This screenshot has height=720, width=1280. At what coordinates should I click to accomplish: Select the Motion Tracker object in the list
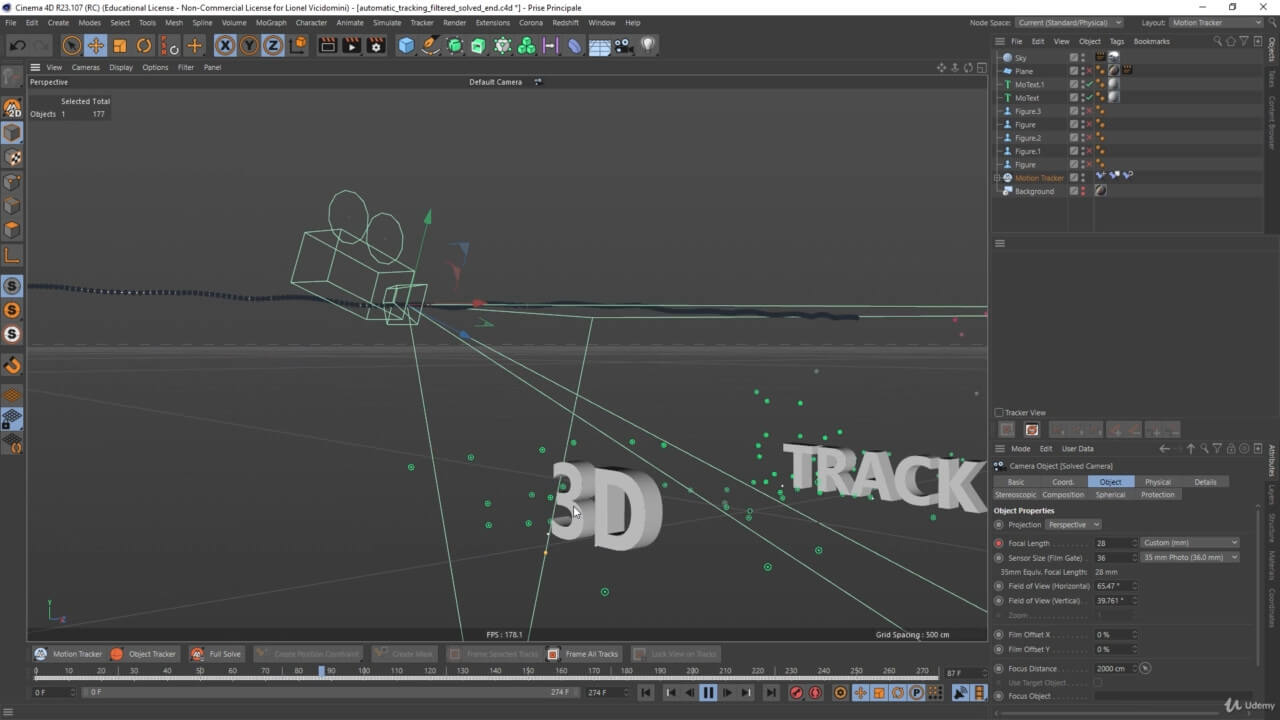pyautogui.click(x=1039, y=178)
